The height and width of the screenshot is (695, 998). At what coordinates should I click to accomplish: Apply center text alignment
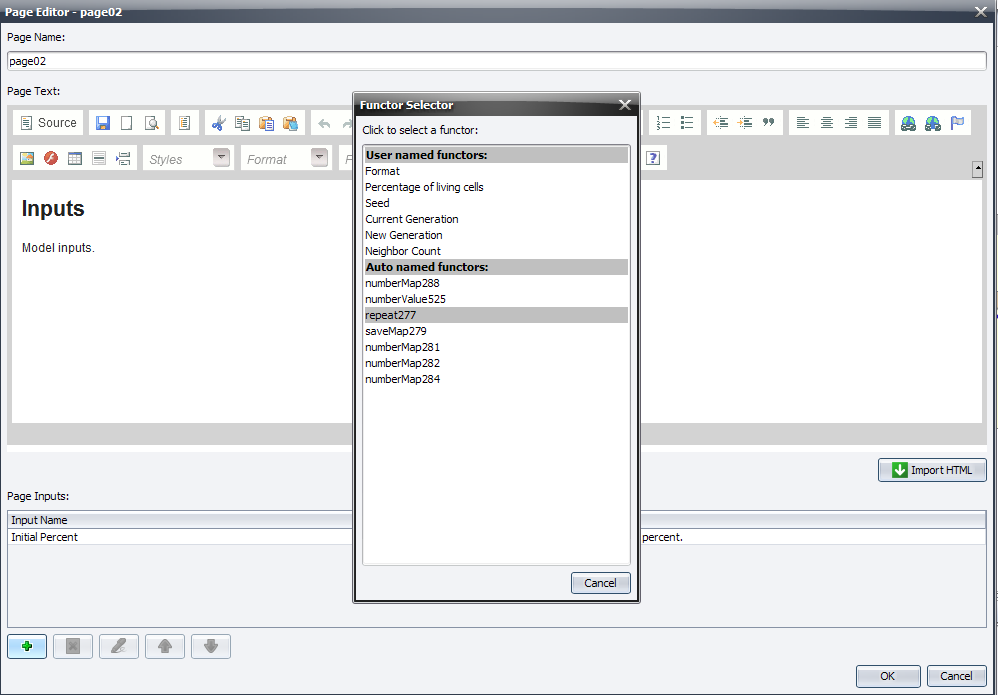826,122
